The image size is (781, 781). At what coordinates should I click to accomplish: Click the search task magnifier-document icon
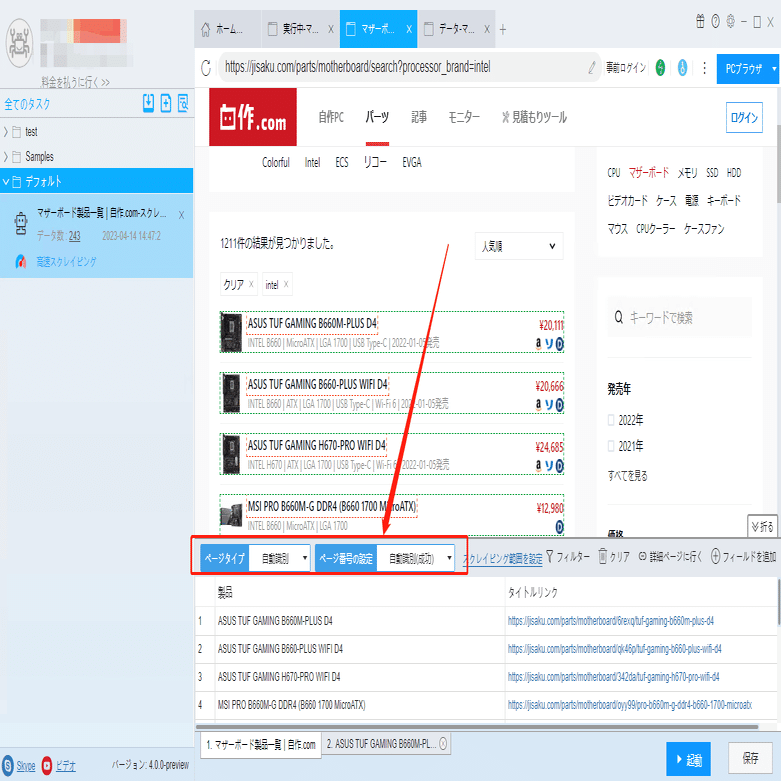pos(183,103)
